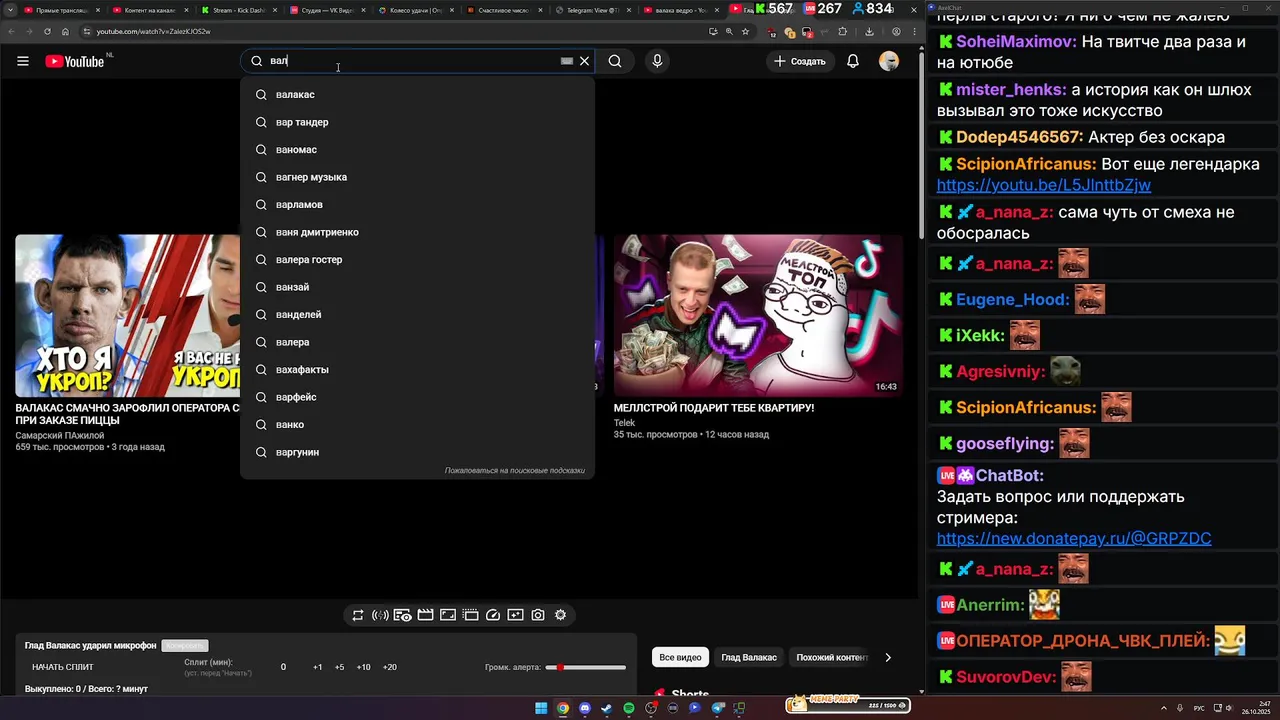Select the "Все видео" filter chip
Viewport: 1280px width, 720px height.
[680, 657]
